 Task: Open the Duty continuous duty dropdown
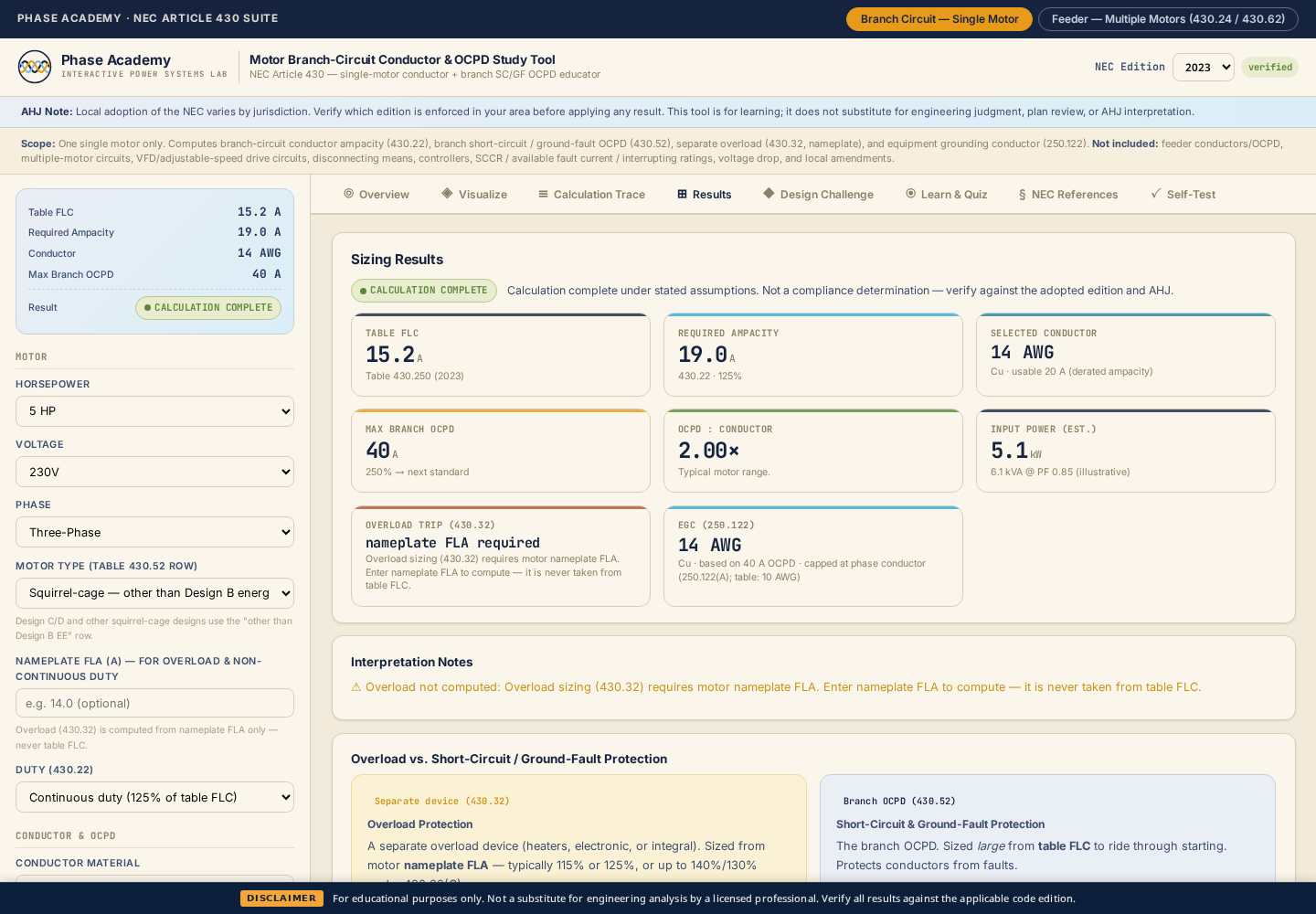[154, 797]
